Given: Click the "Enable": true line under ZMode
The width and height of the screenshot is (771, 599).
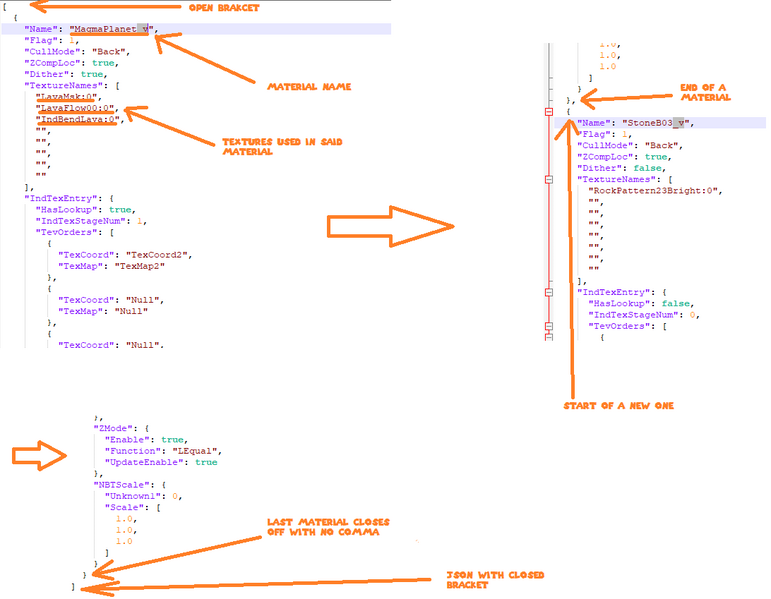Looking at the screenshot, I should 146,440.
